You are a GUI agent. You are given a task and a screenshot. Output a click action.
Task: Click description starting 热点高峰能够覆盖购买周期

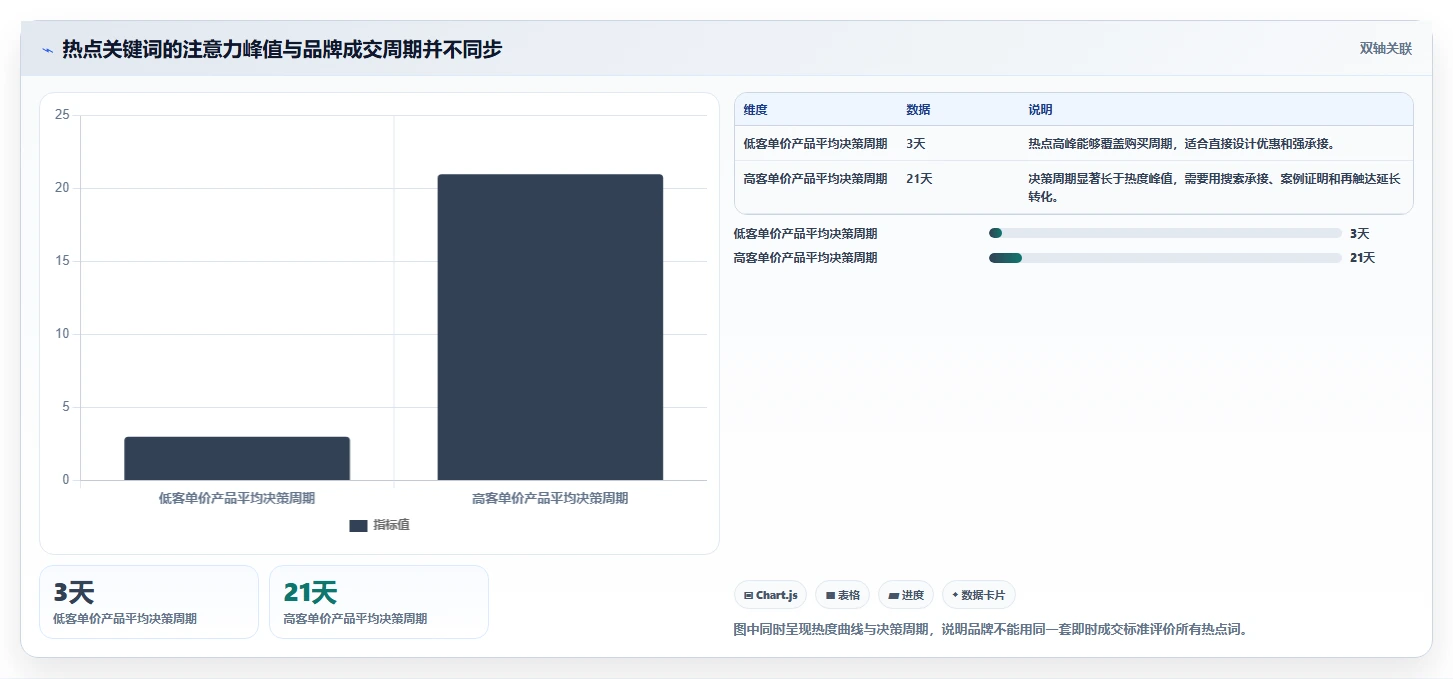(1181, 144)
